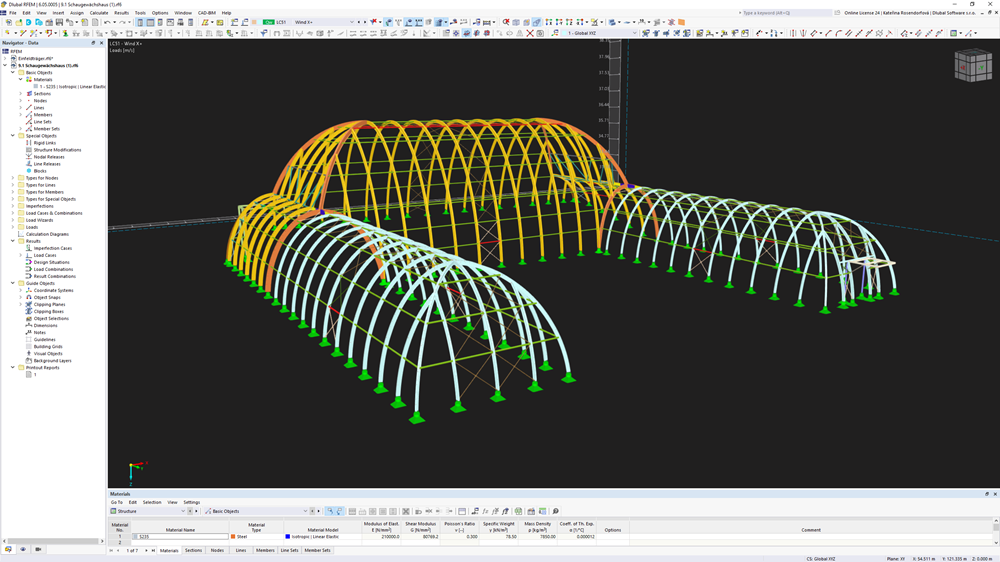Switch to the Member Sets tab
1000x562 pixels.
click(x=317, y=550)
